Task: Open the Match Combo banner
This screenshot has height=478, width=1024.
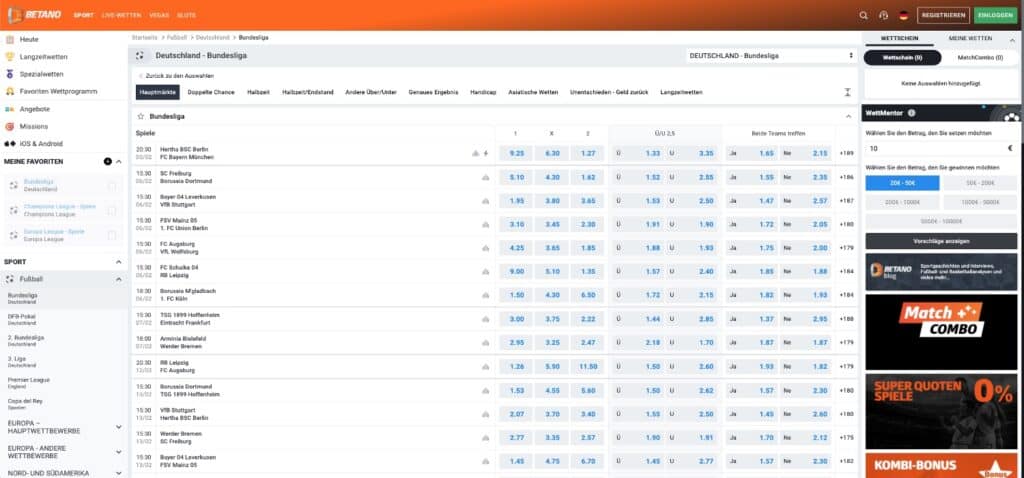Action: click(x=941, y=331)
